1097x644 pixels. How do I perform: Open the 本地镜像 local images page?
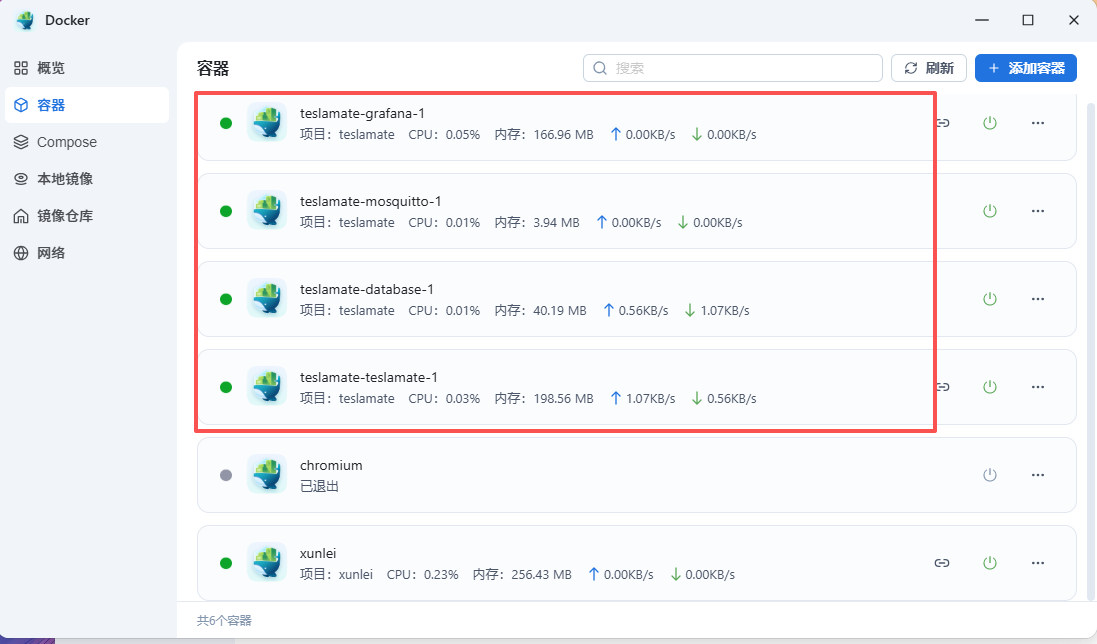pos(86,179)
